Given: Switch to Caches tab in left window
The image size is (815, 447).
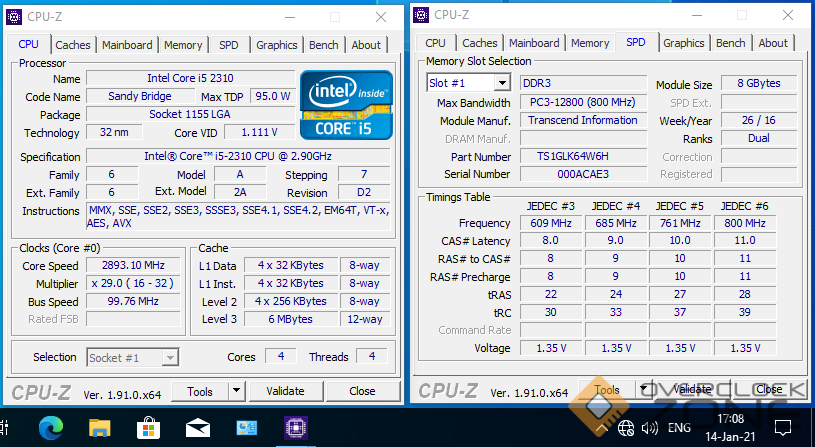Looking at the screenshot, I should (x=73, y=45).
